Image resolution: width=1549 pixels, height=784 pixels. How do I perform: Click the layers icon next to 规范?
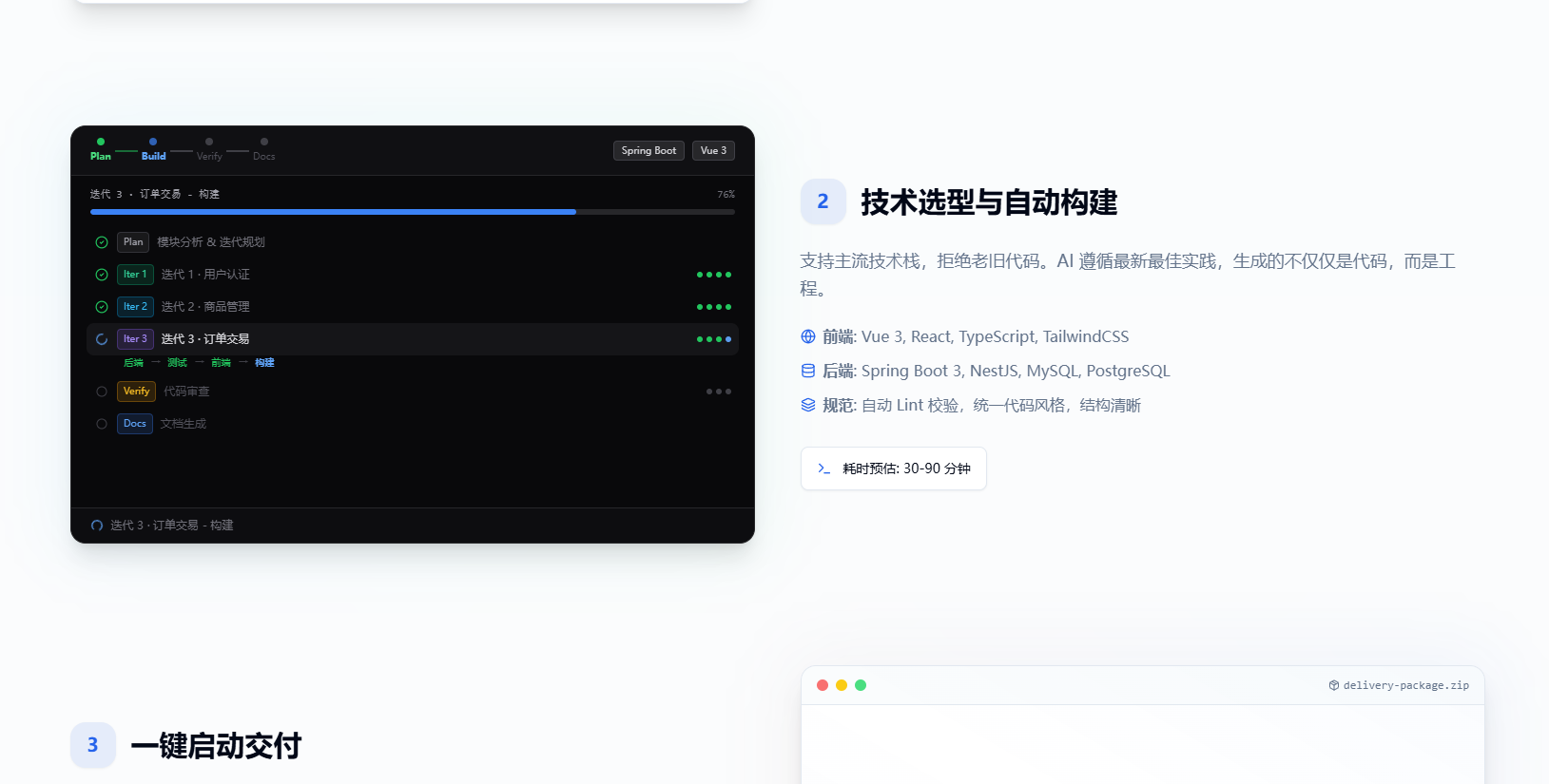[x=808, y=405]
